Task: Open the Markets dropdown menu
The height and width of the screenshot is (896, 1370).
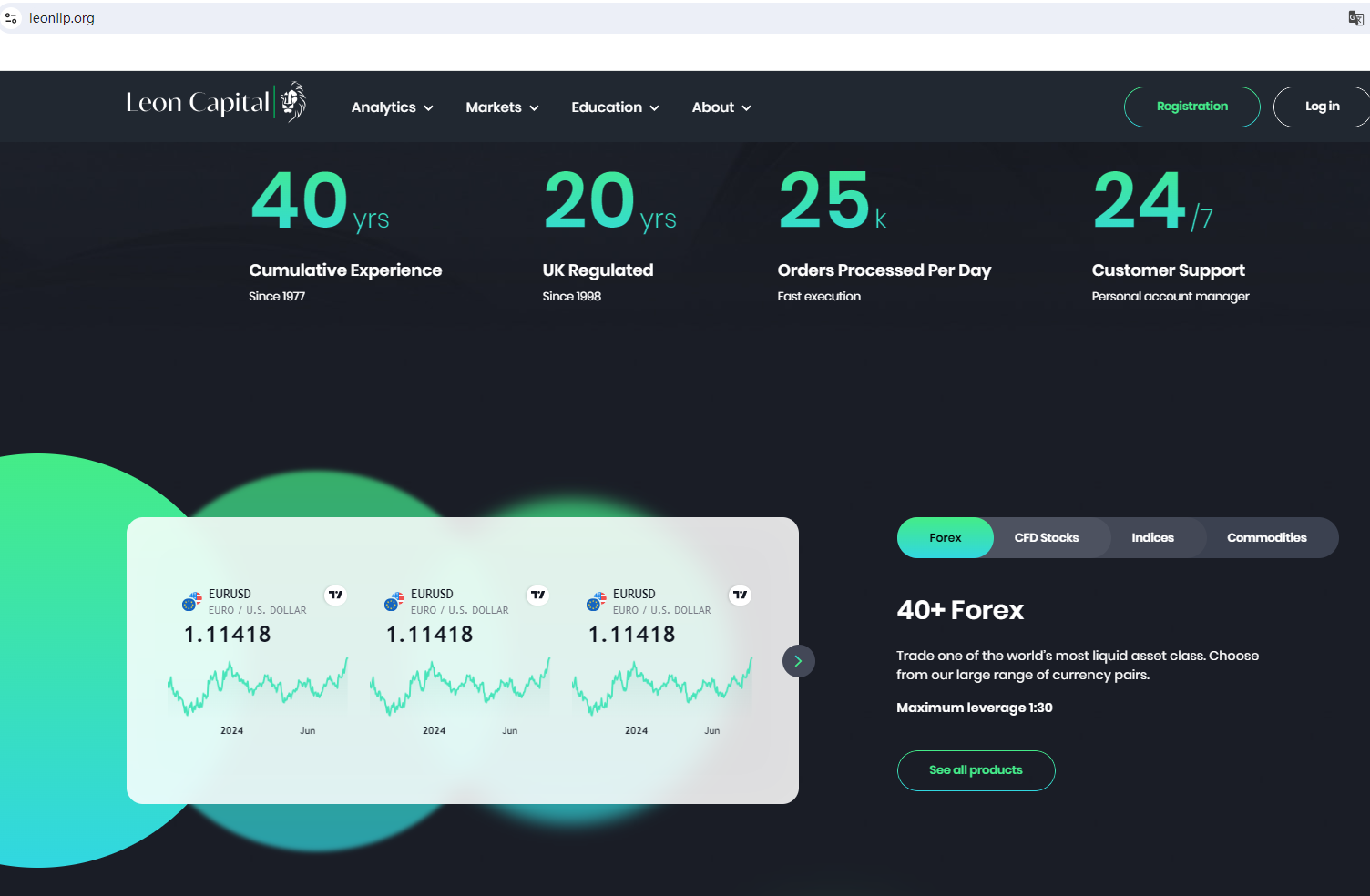Action: 502,107
